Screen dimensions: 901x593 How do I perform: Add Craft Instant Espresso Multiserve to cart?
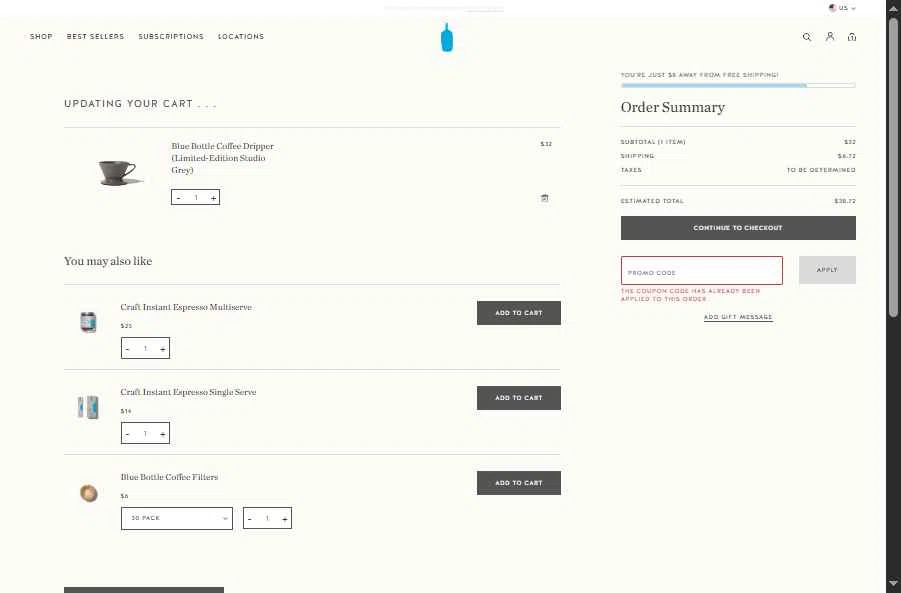(518, 313)
